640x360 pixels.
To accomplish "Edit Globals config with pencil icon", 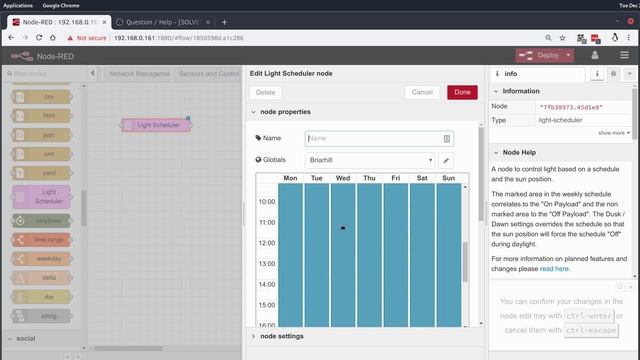I will (x=446, y=160).
